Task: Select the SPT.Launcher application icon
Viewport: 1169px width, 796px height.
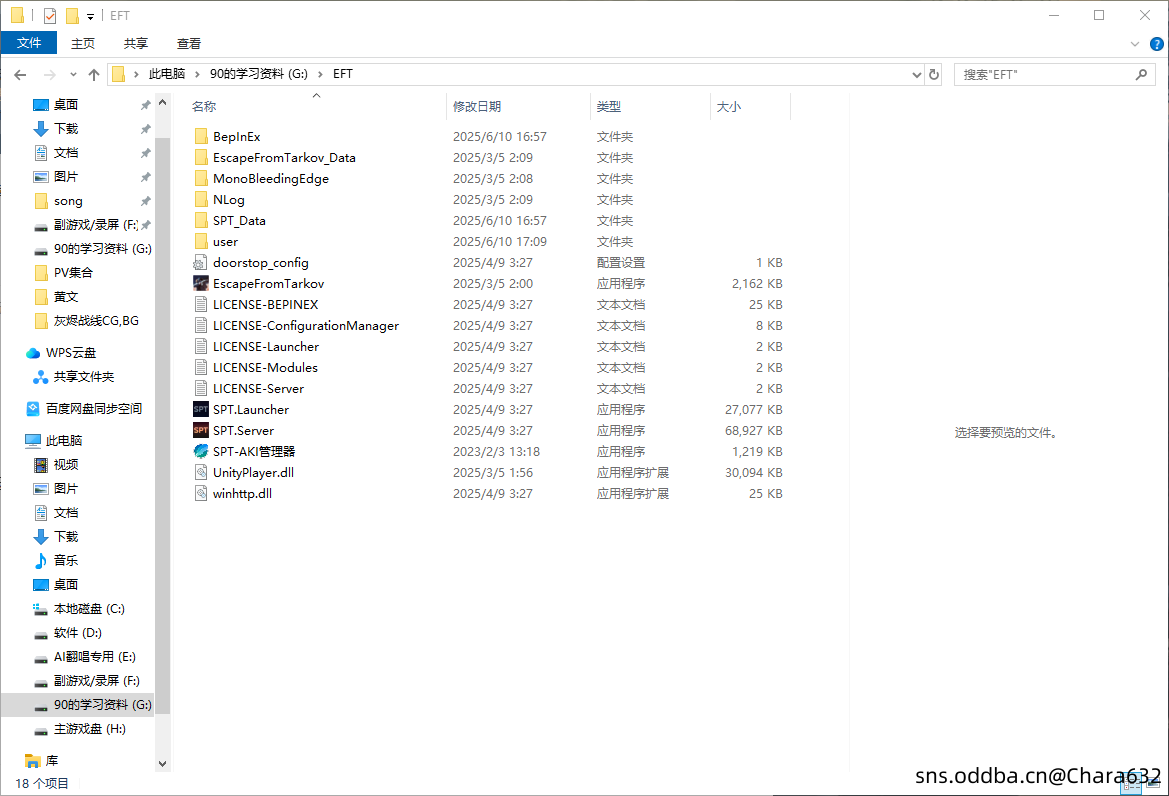Action: point(201,409)
